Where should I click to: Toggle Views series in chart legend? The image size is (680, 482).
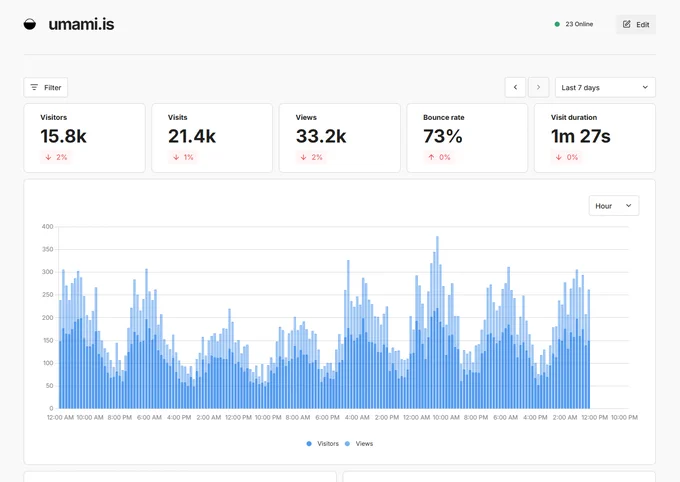(x=359, y=443)
